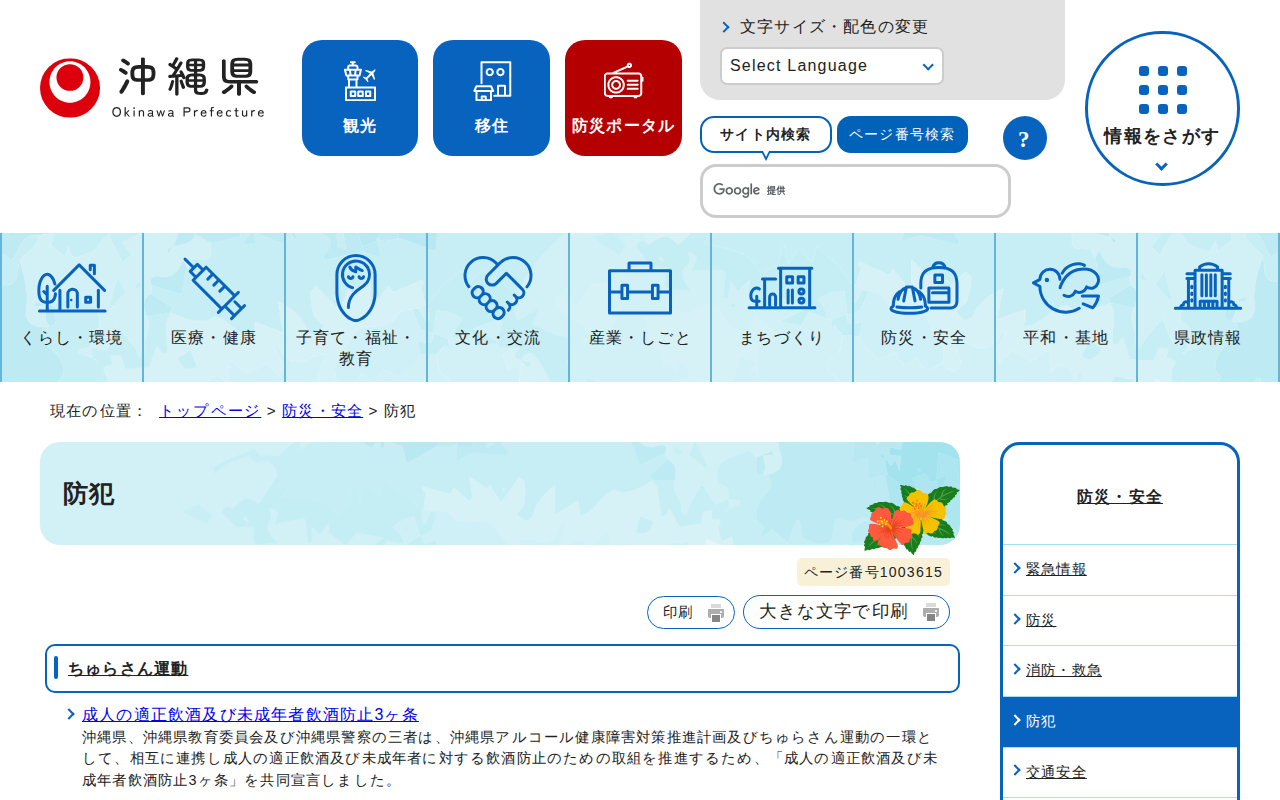Click the page number ページ番号1003615 label
This screenshot has width=1280, height=800.
click(873, 572)
